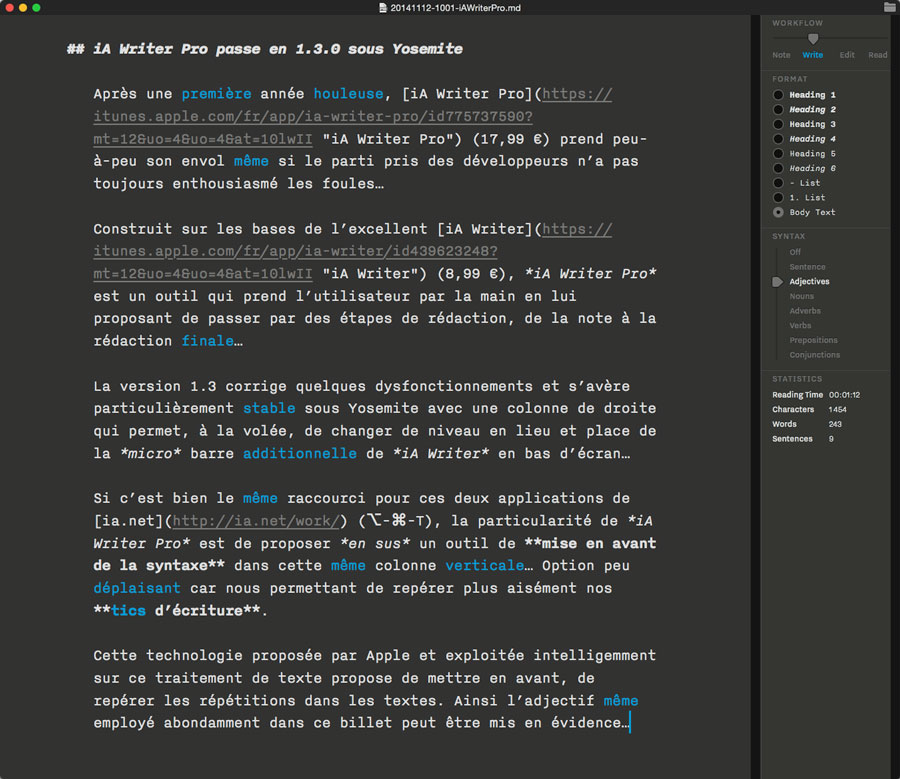Click the green full-screen window button
900x779 pixels.
click(x=36, y=7)
